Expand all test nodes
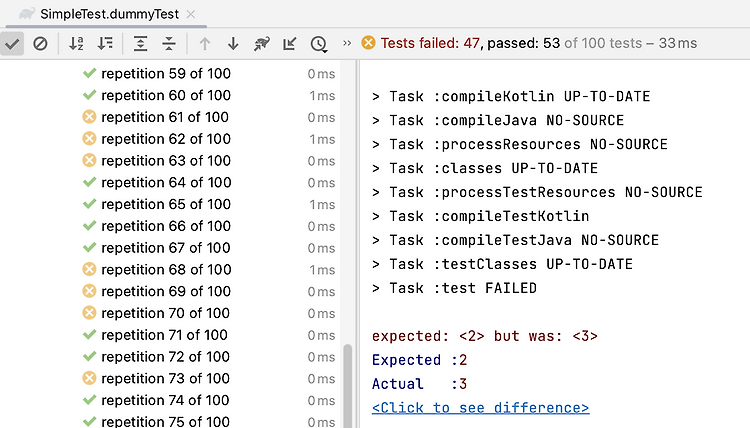Viewport: 750px width, 428px height. point(140,44)
